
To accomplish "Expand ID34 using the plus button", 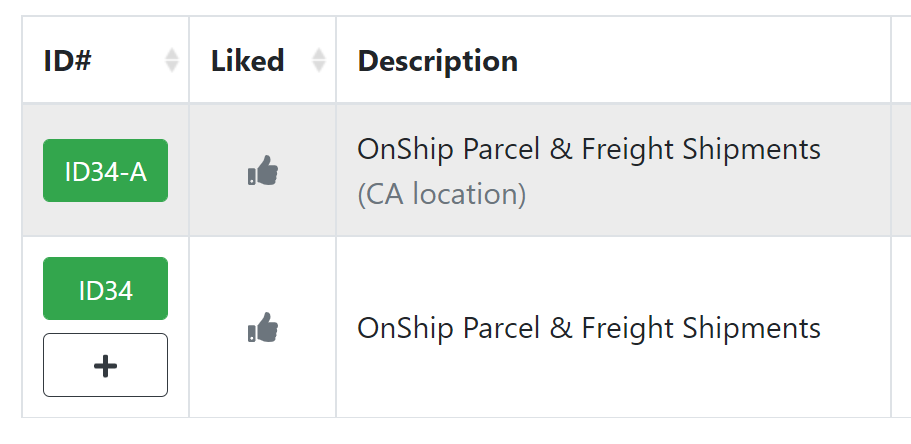I will [x=105, y=365].
